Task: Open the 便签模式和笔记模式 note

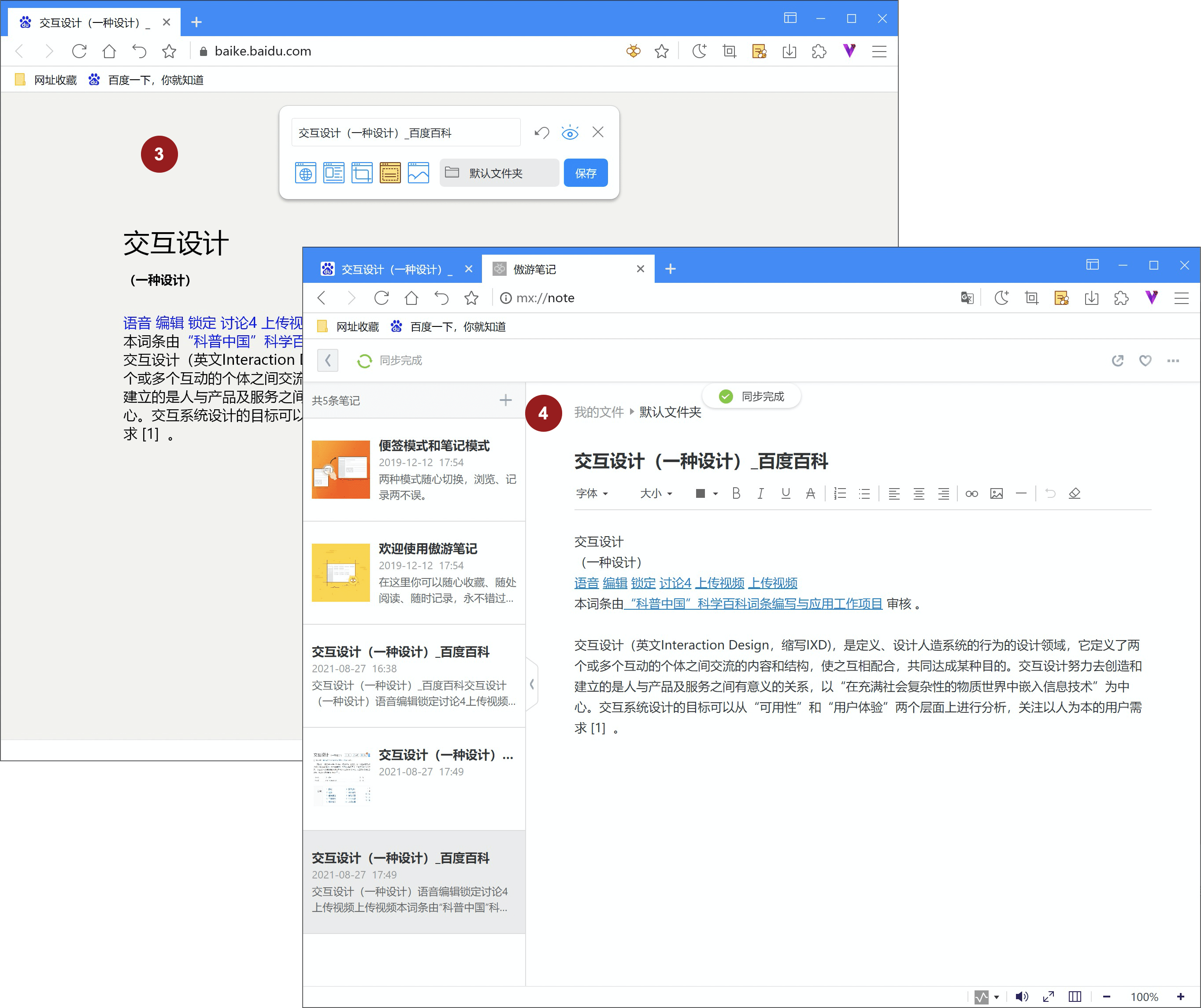Action: click(414, 469)
